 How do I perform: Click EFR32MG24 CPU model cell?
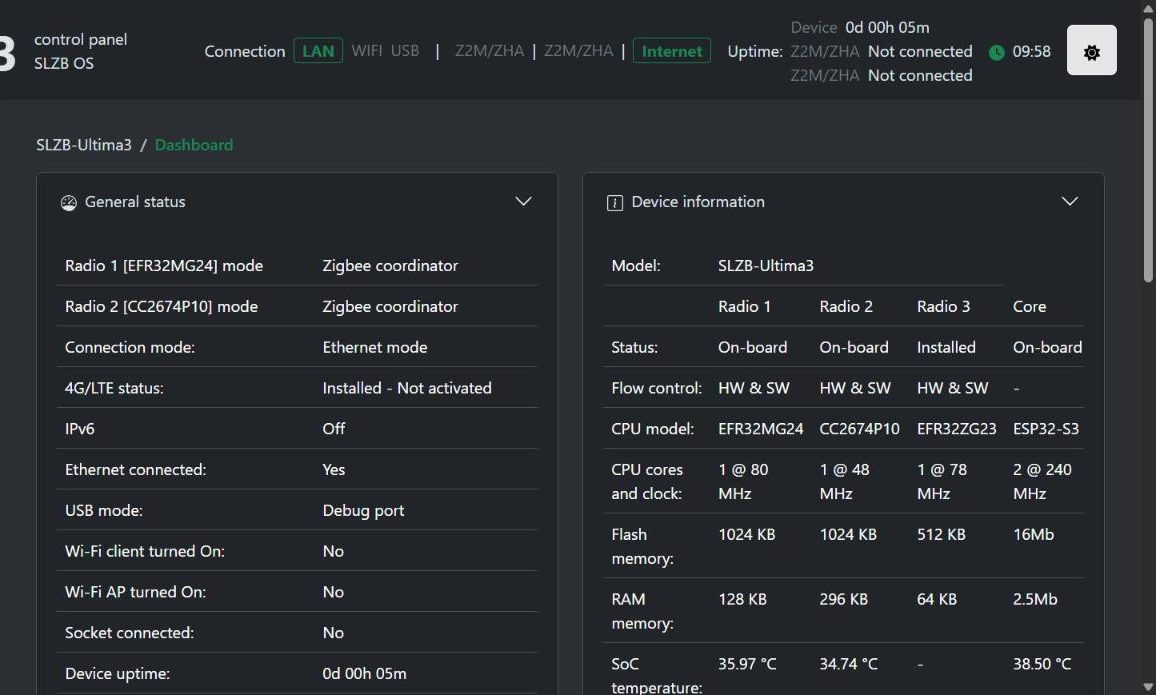click(761, 429)
